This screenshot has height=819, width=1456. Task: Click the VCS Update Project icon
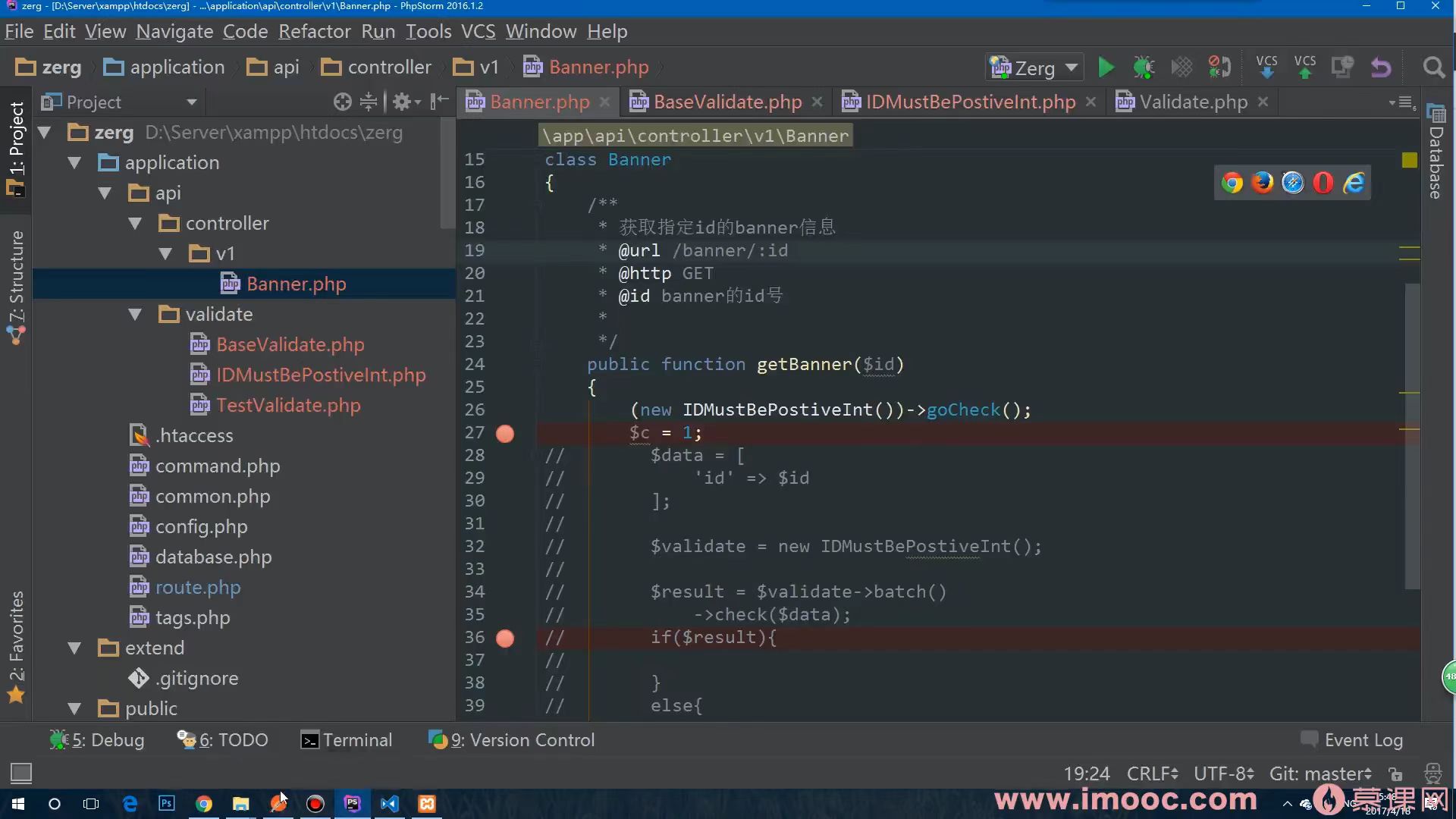[1266, 67]
